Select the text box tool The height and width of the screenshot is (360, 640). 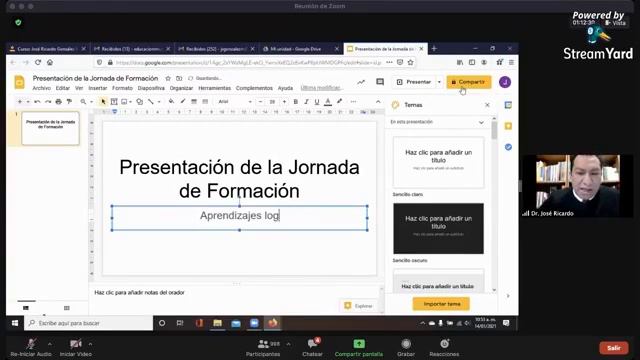click(x=114, y=102)
